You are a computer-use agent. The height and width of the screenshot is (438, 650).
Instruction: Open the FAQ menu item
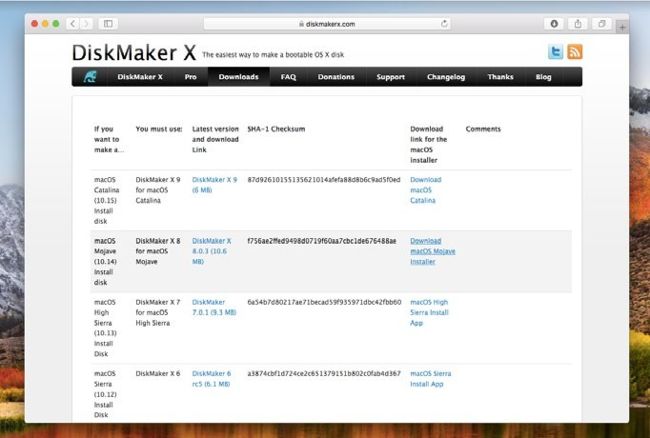point(288,77)
